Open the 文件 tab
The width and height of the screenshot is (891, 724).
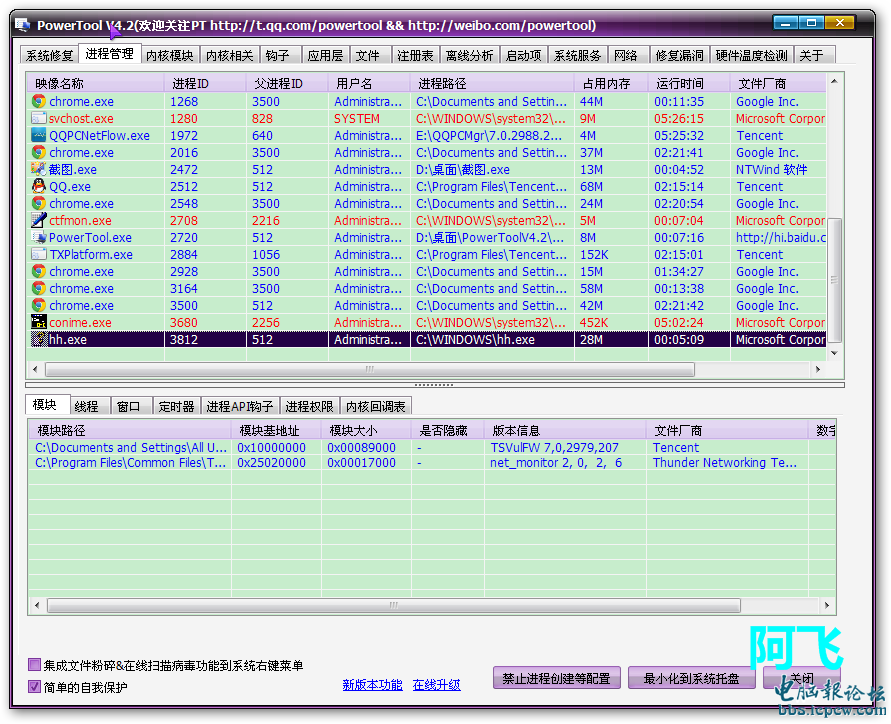[x=368, y=55]
